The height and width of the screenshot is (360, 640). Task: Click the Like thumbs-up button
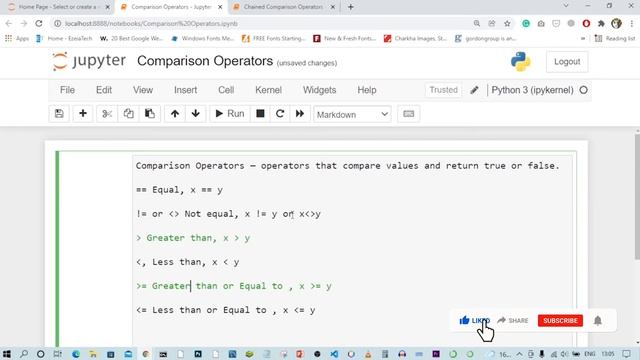point(474,320)
